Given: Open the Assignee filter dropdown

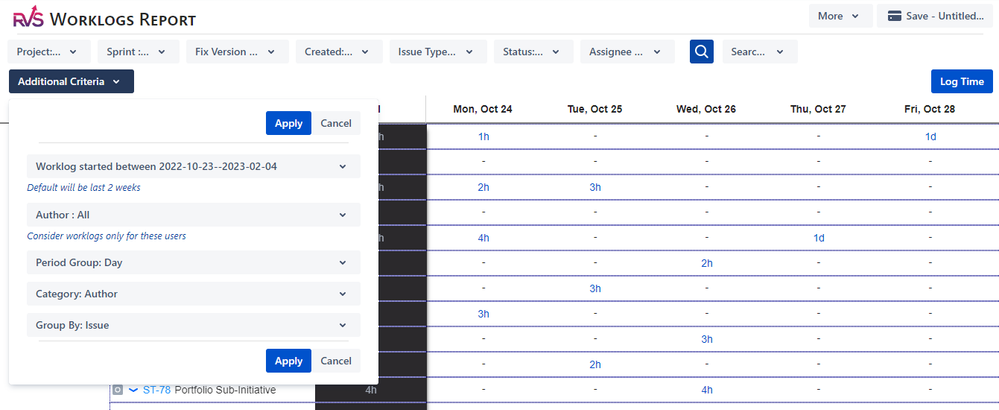Looking at the screenshot, I should (627, 52).
